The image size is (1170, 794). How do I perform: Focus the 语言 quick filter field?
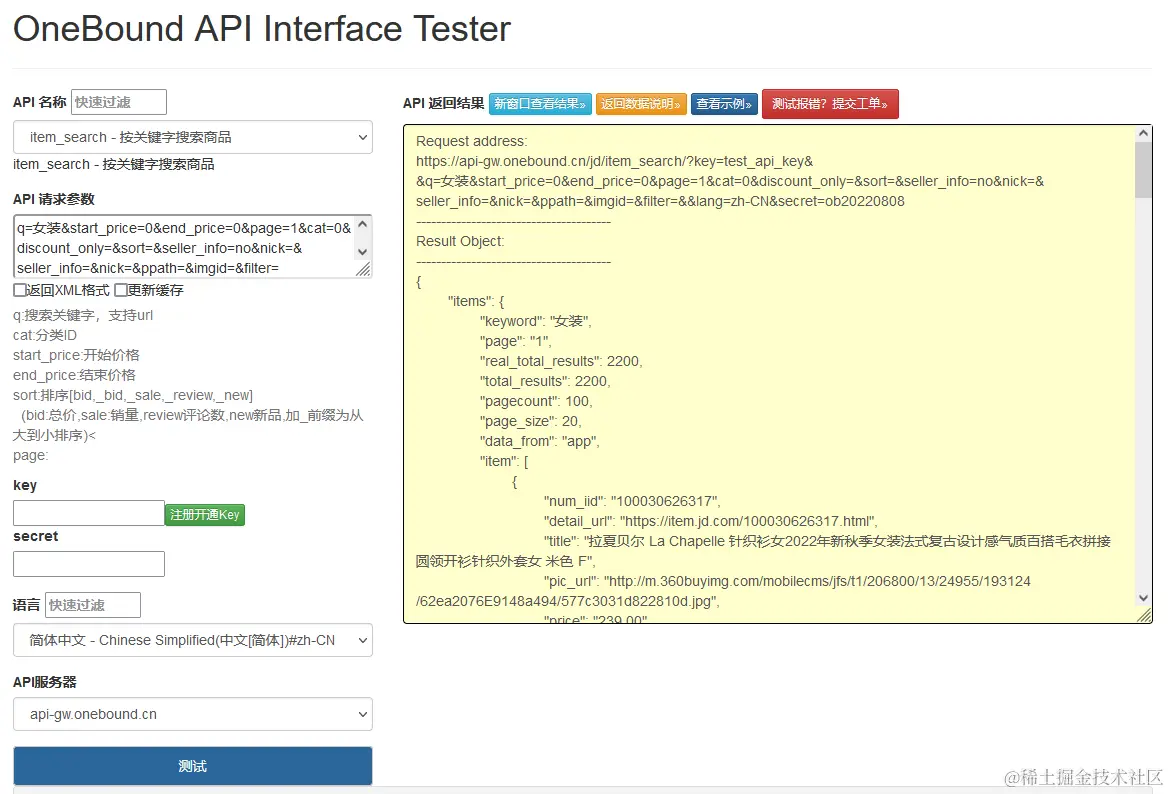pyautogui.click(x=93, y=605)
